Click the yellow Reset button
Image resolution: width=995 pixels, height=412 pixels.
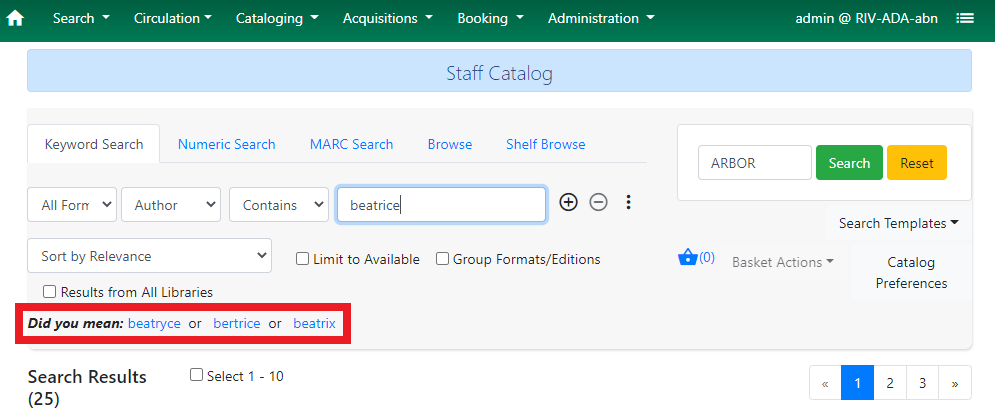[x=917, y=163]
